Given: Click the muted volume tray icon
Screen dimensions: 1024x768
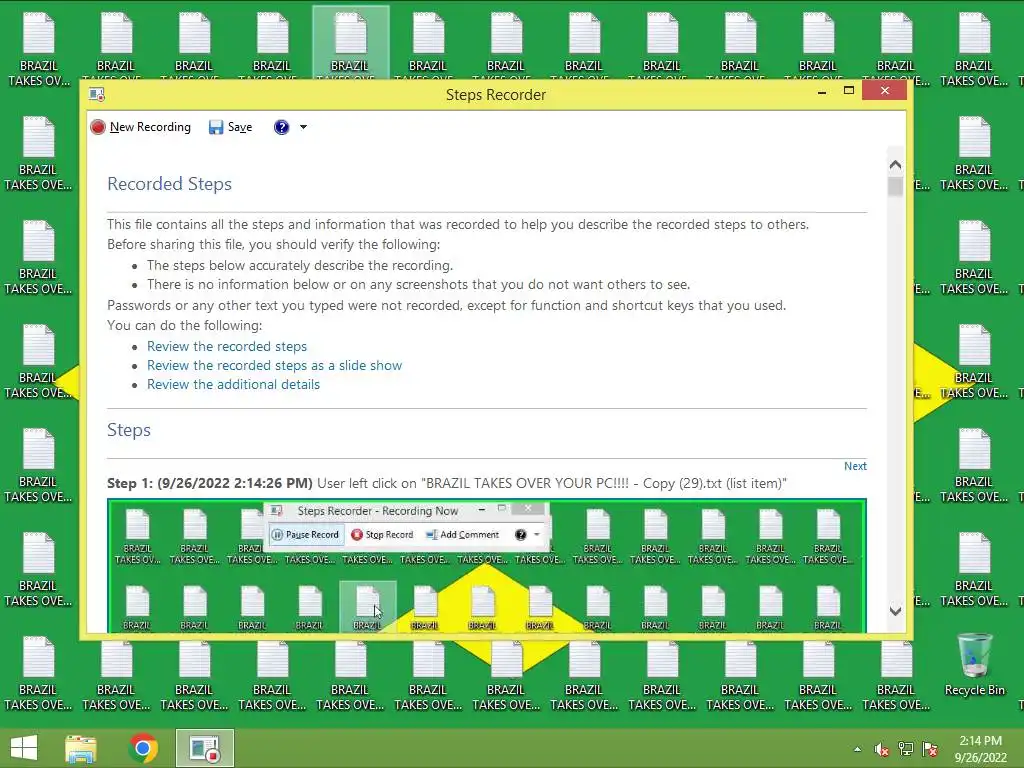Looking at the screenshot, I should pos(882,749).
